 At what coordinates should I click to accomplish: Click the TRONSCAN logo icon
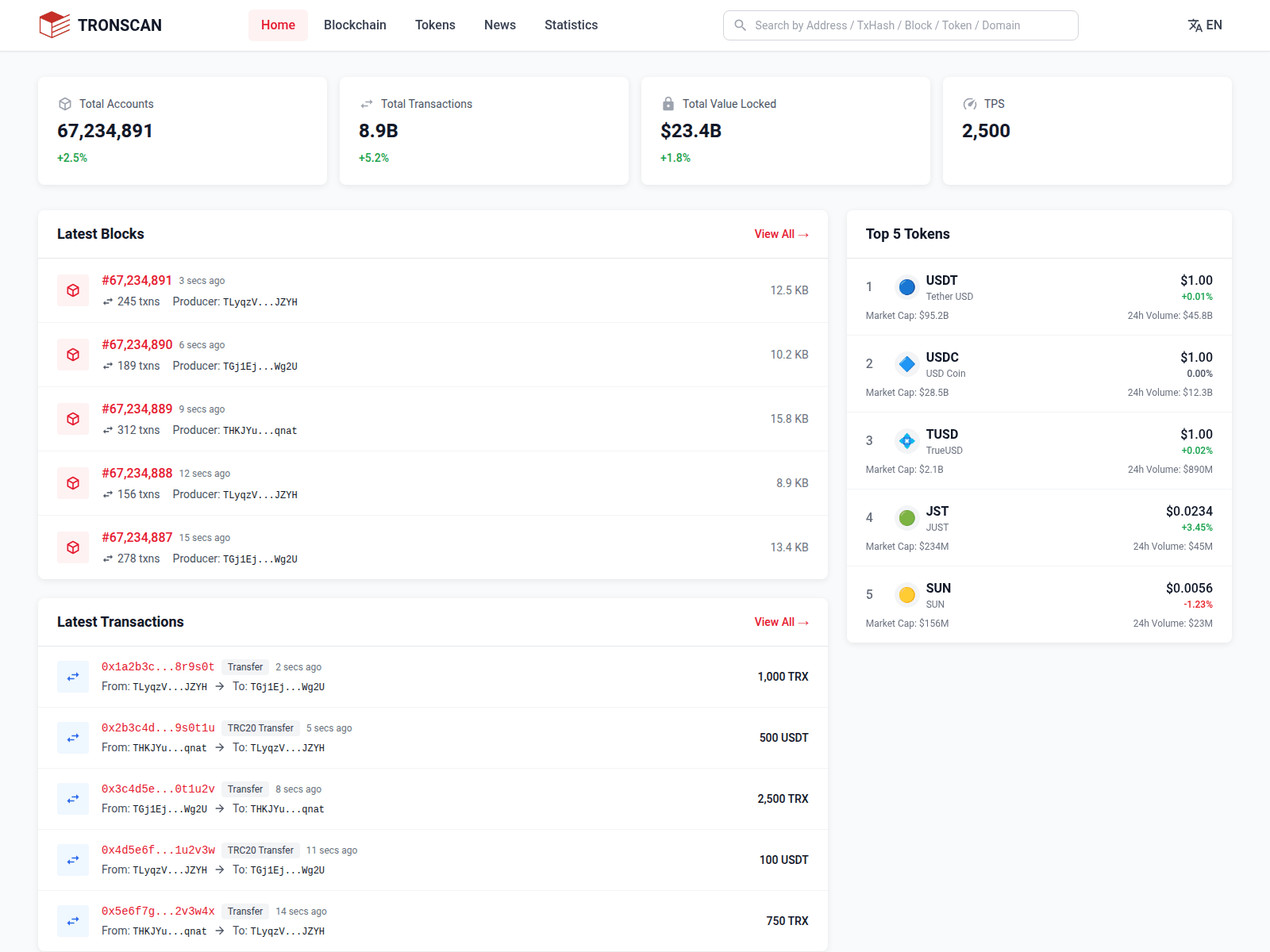pos(55,25)
